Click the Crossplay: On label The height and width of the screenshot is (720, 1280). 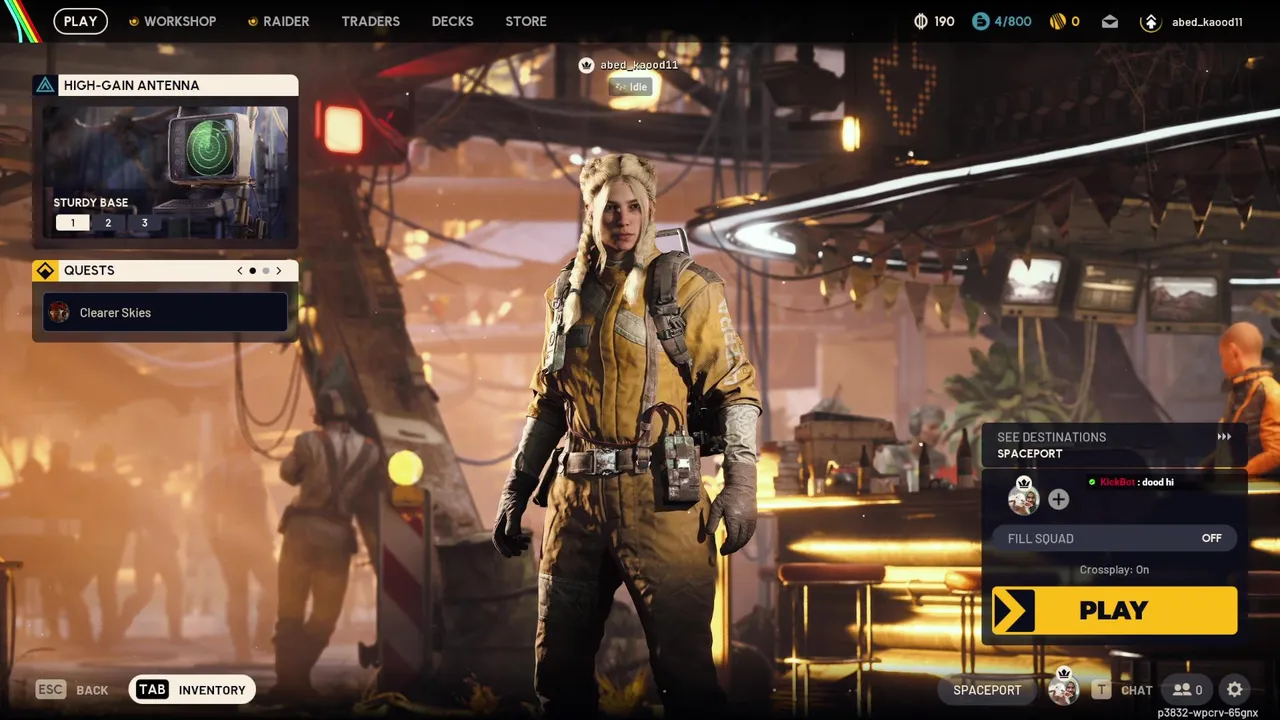pos(1114,570)
